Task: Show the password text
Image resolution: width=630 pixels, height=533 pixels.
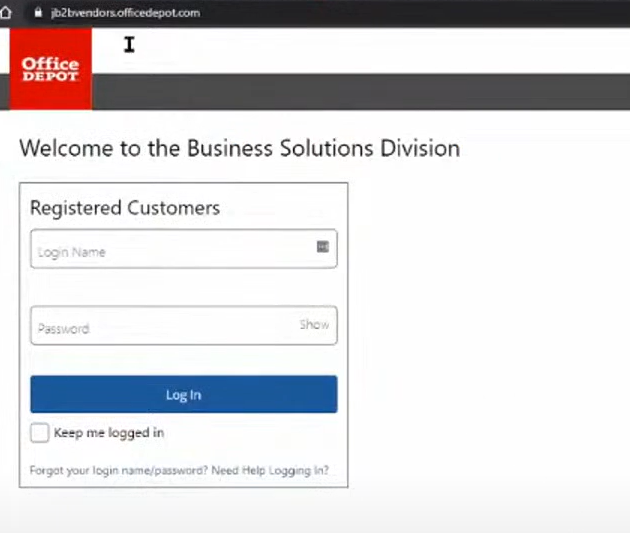Action: (314, 324)
